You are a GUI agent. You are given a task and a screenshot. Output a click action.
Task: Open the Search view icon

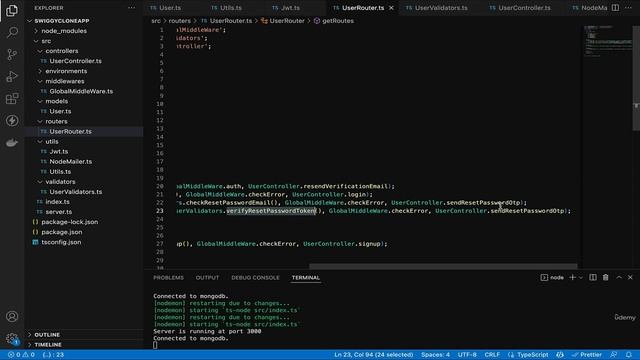12,32
